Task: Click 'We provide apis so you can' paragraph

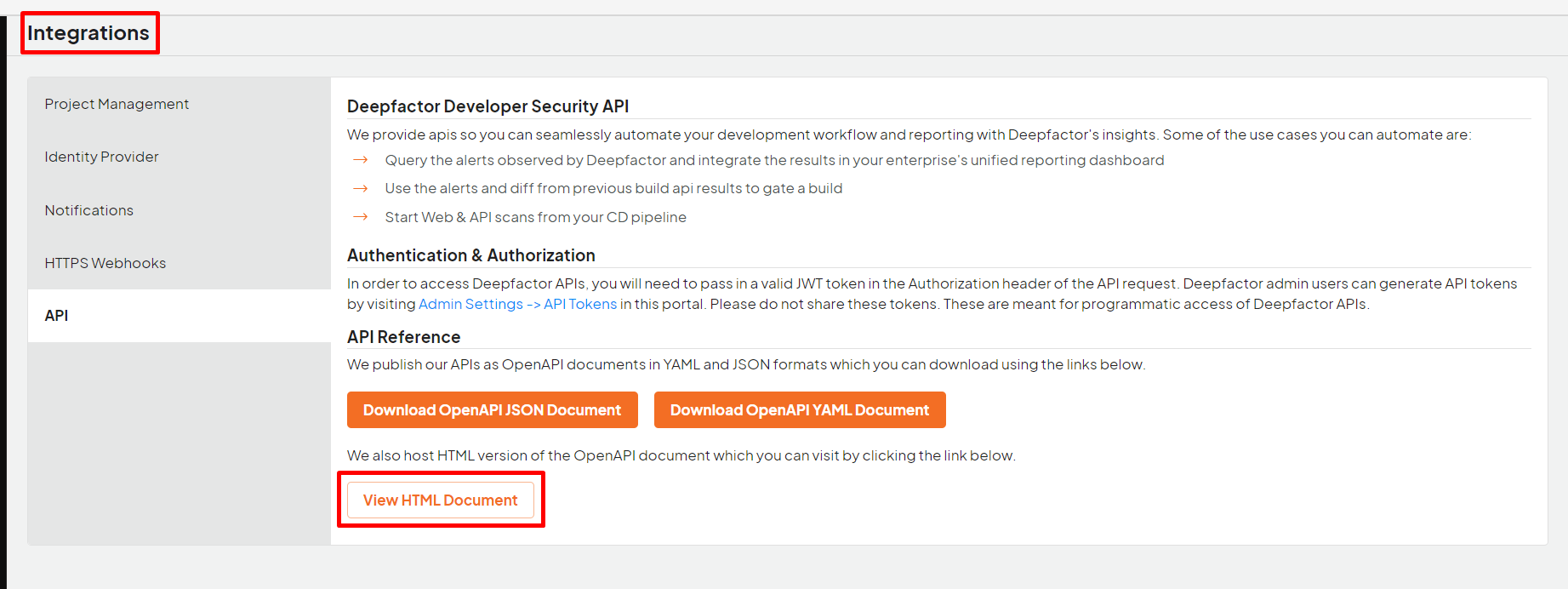Action: 909,134
